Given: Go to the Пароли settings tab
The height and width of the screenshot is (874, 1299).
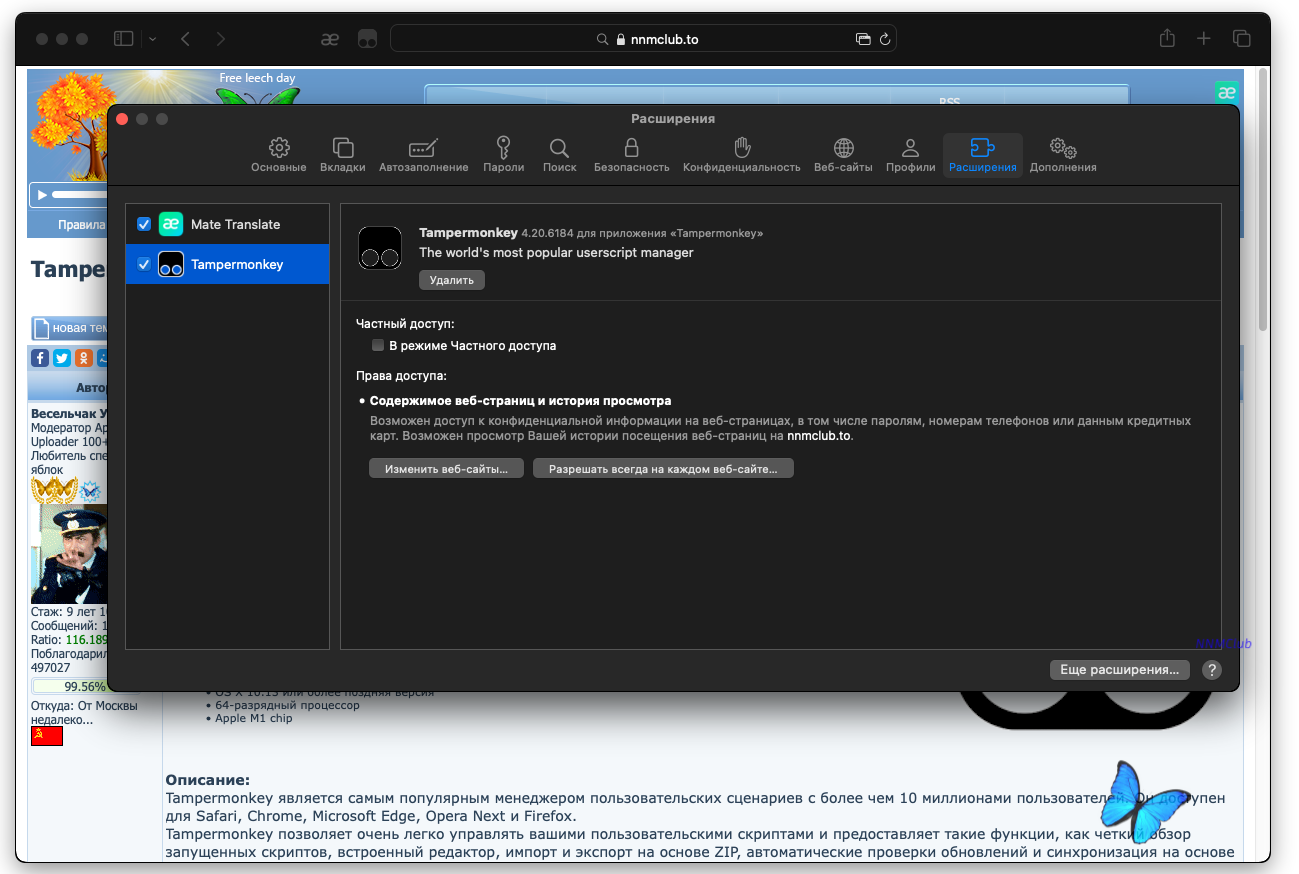Looking at the screenshot, I should click(x=504, y=155).
